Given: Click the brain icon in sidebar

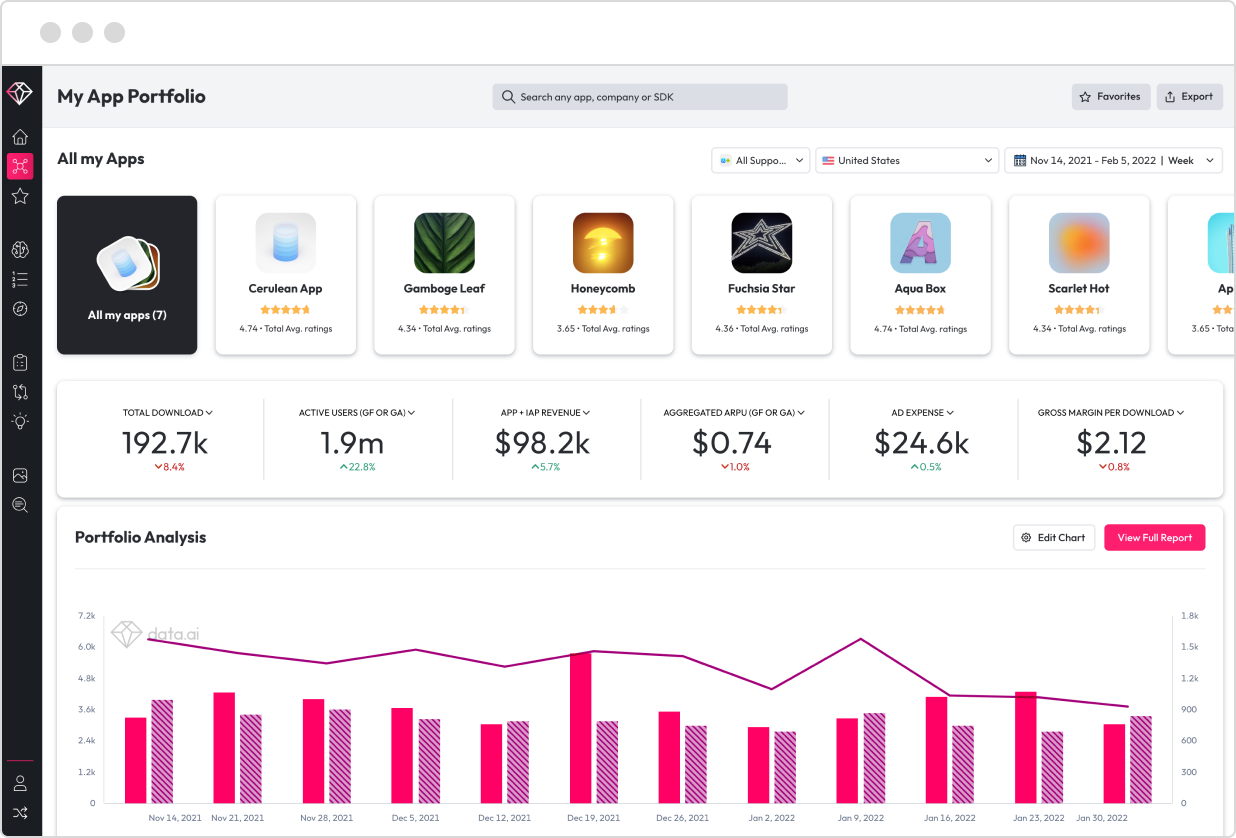Looking at the screenshot, I should coord(20,249).
